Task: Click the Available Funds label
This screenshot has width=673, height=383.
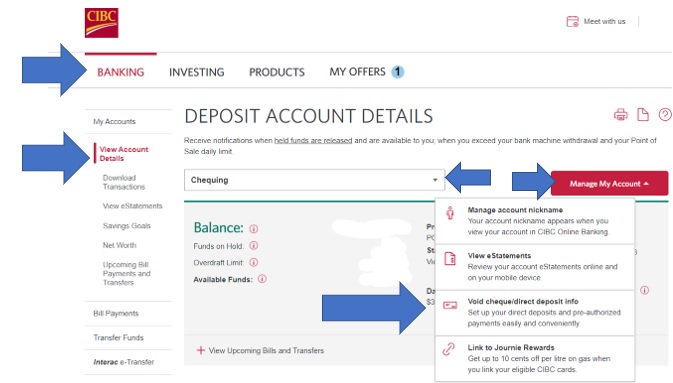Action: 223,280
